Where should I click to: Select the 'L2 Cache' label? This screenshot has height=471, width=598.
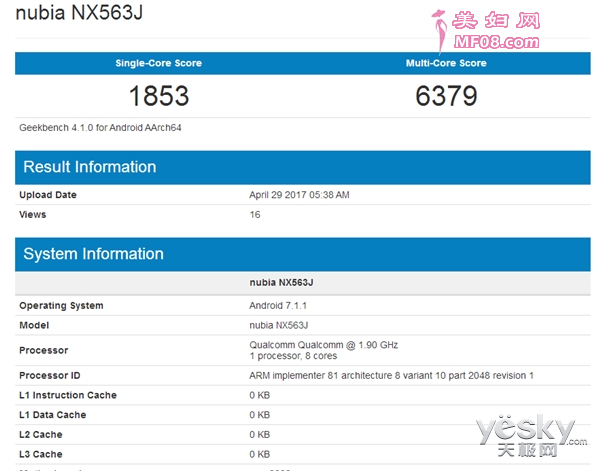[40, 435]
